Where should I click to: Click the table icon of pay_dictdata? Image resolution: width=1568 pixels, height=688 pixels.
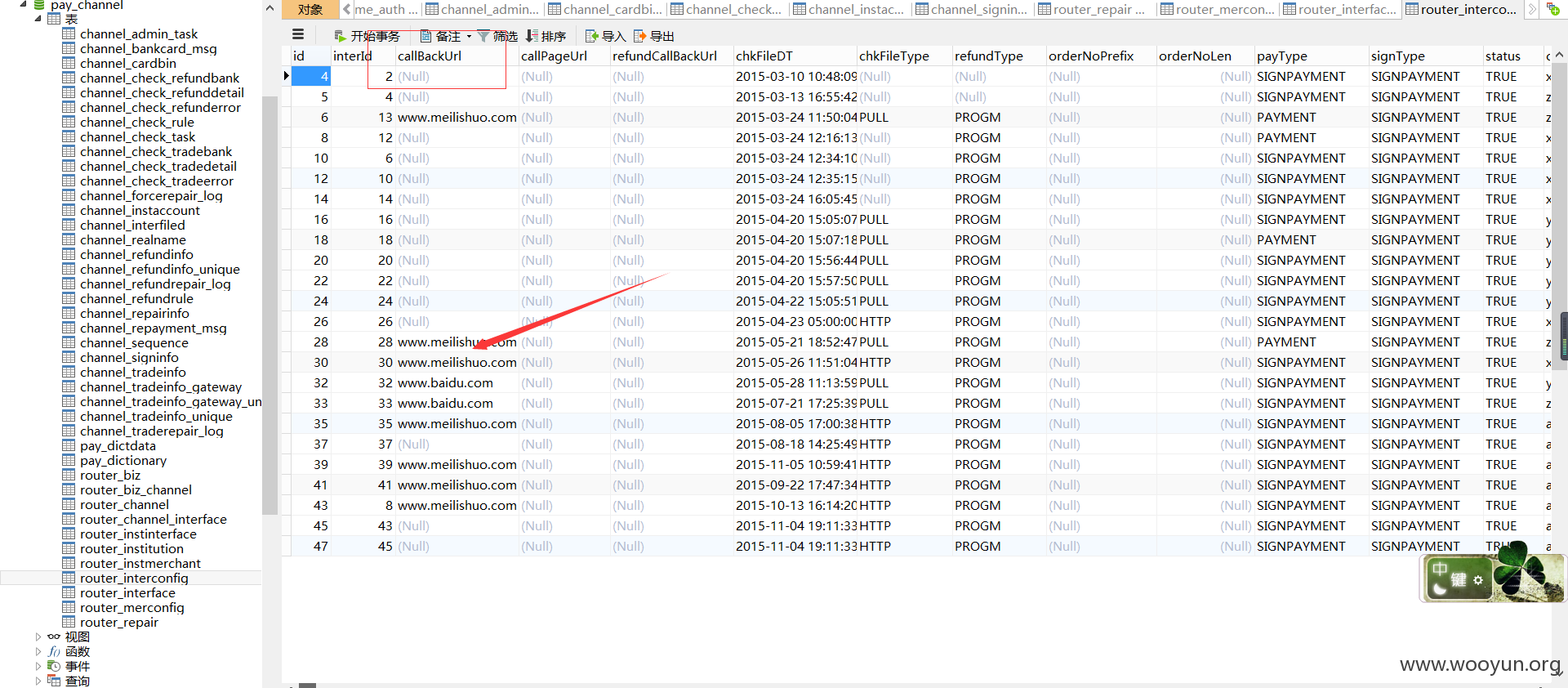point(69,445)
